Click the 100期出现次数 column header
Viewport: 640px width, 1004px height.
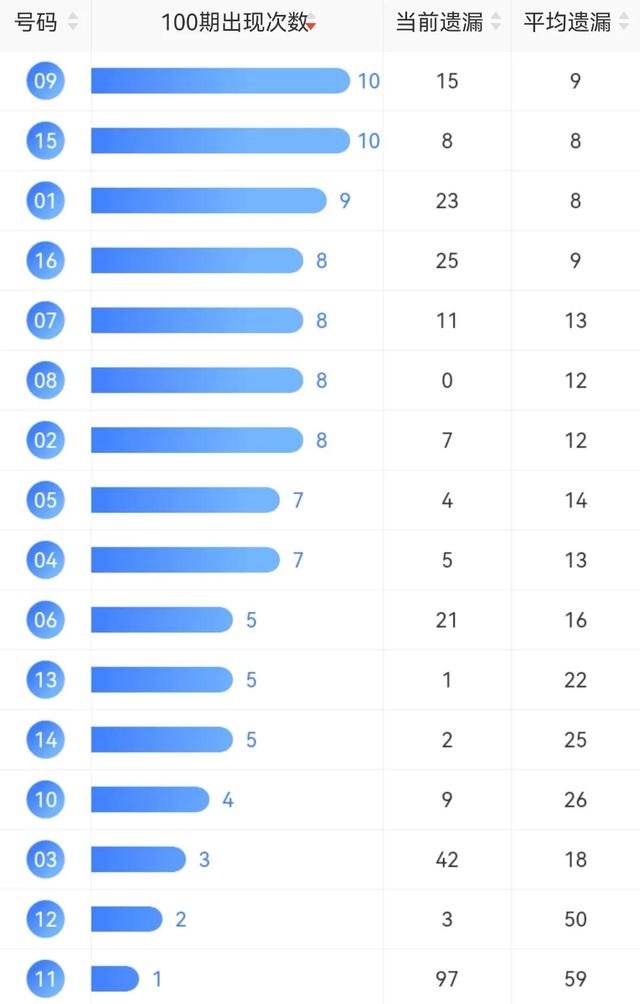(237, 22)
